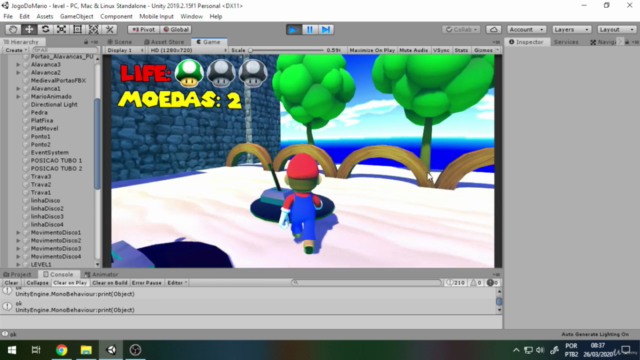Expand the Alavanca3 object
Screen dimensions: 640x360
pos(18,64)
